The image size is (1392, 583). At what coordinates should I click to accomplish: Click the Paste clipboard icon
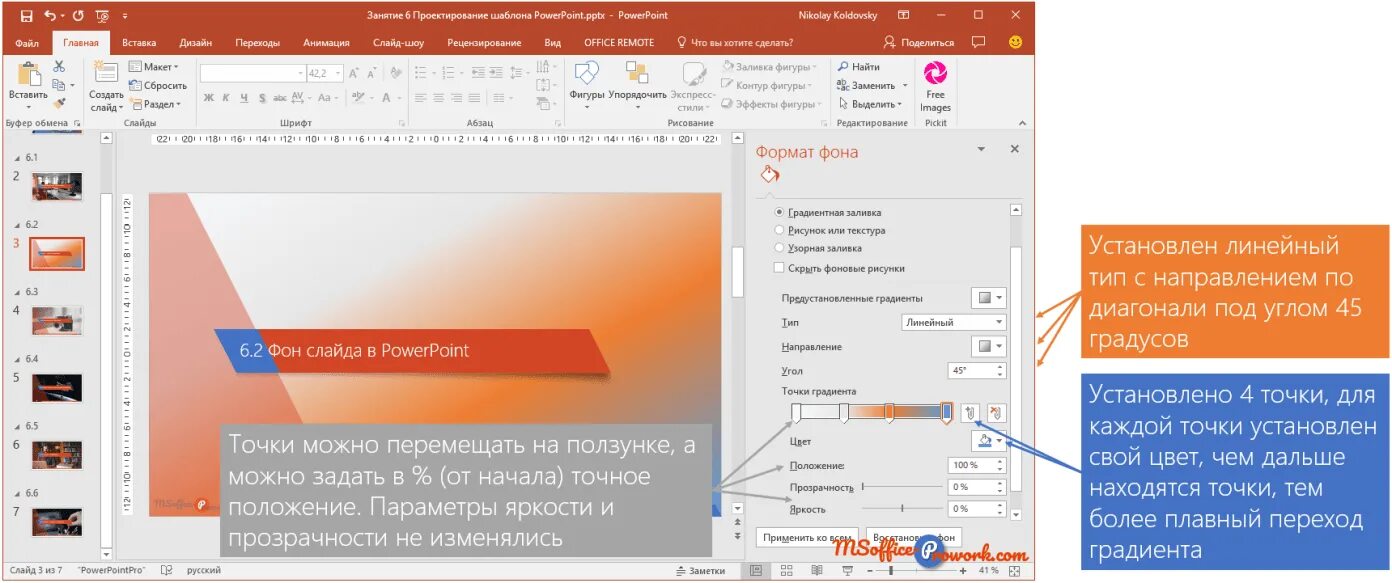(x=28, y=75)
